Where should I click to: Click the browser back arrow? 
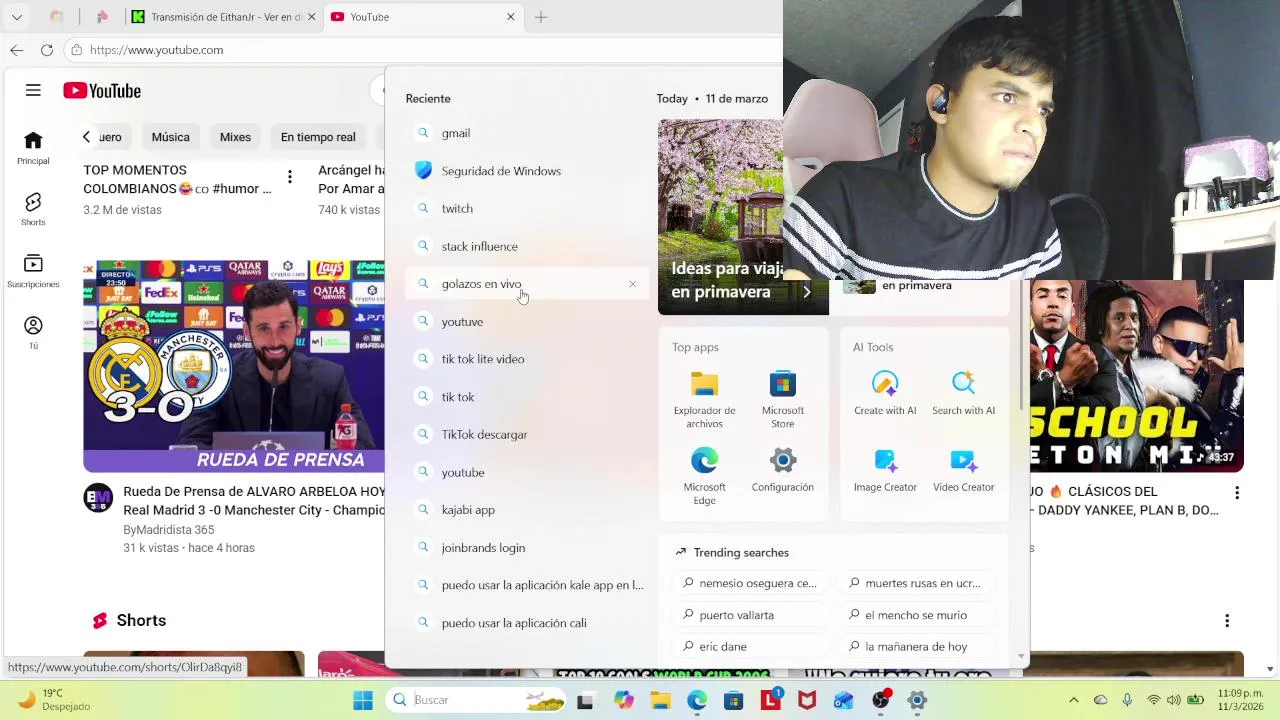coord(17,50)
